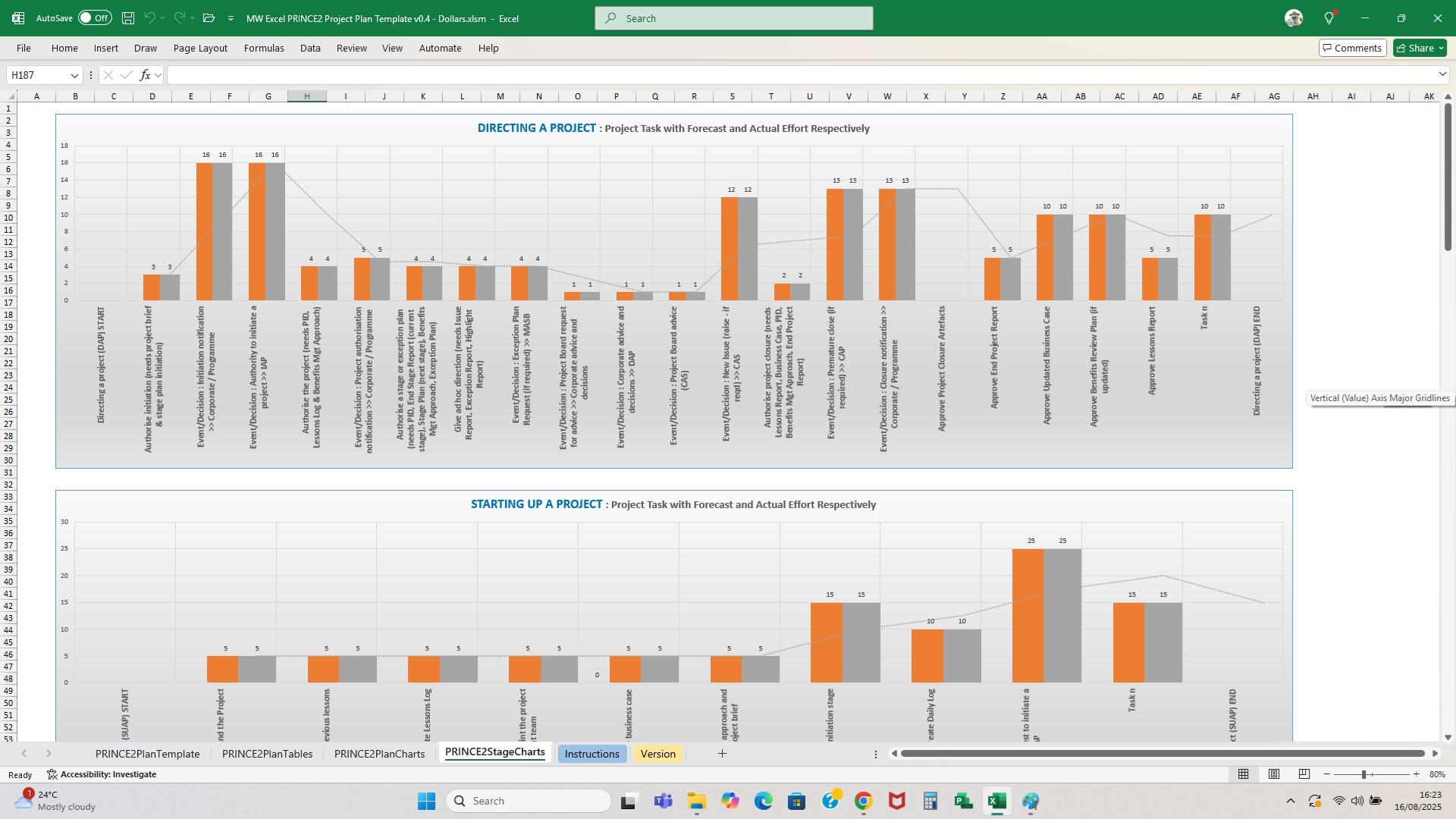Screen dimensions: 1456x819
Task: Open Excel from the Windows taskbar
Action: 996,801
